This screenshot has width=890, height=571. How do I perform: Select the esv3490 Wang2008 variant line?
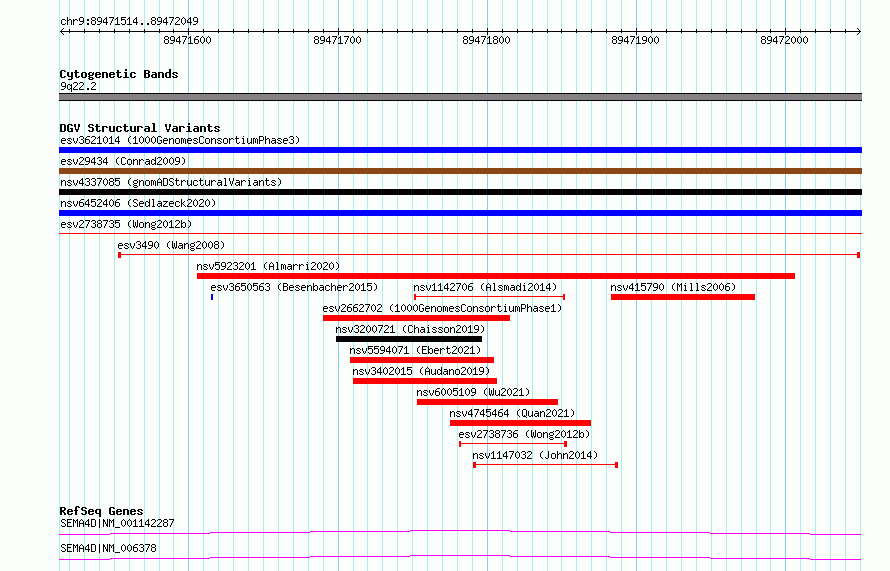click(x=489, y=255)
